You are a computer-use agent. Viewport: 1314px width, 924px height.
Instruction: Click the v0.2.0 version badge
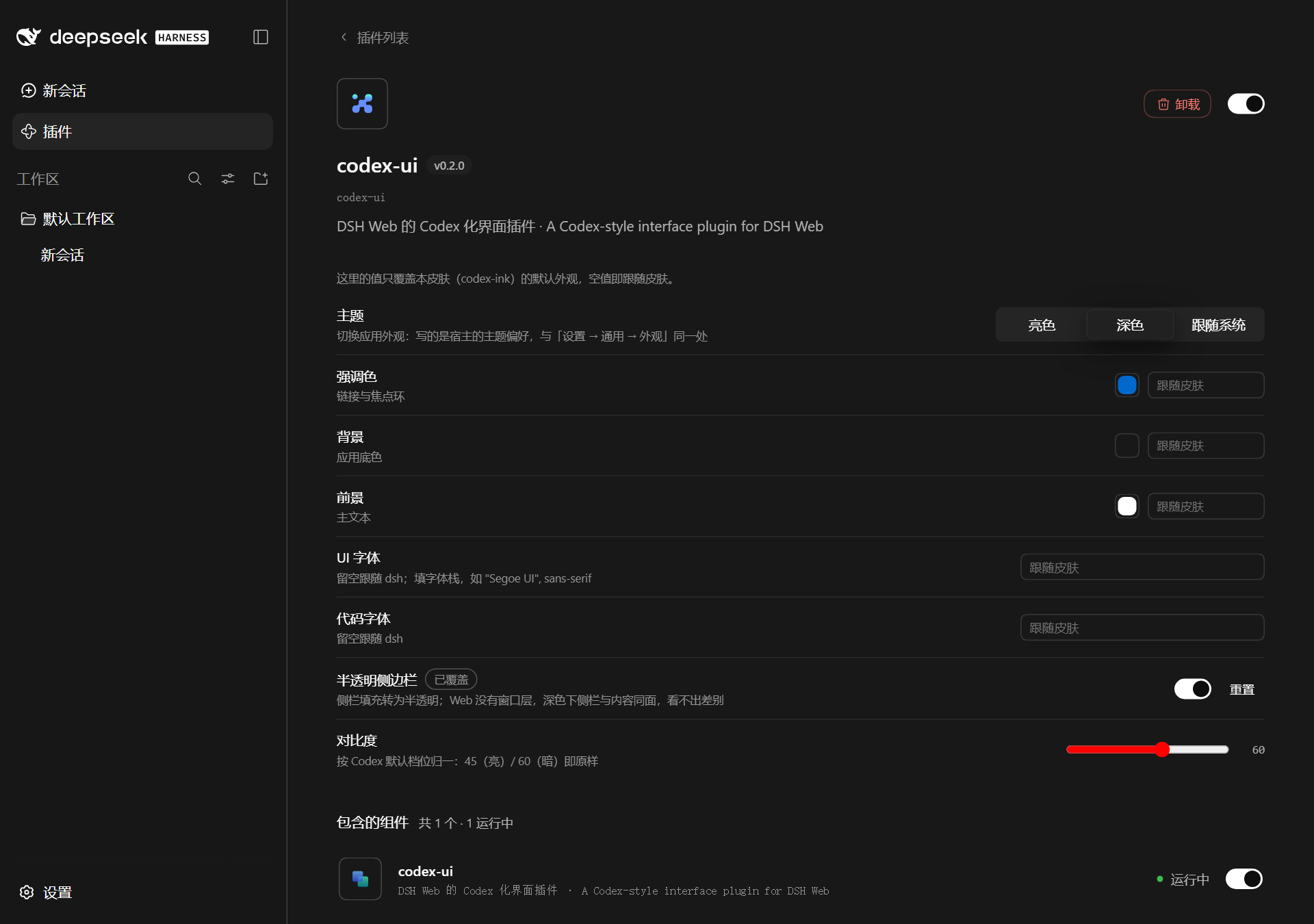coord(449,166)
